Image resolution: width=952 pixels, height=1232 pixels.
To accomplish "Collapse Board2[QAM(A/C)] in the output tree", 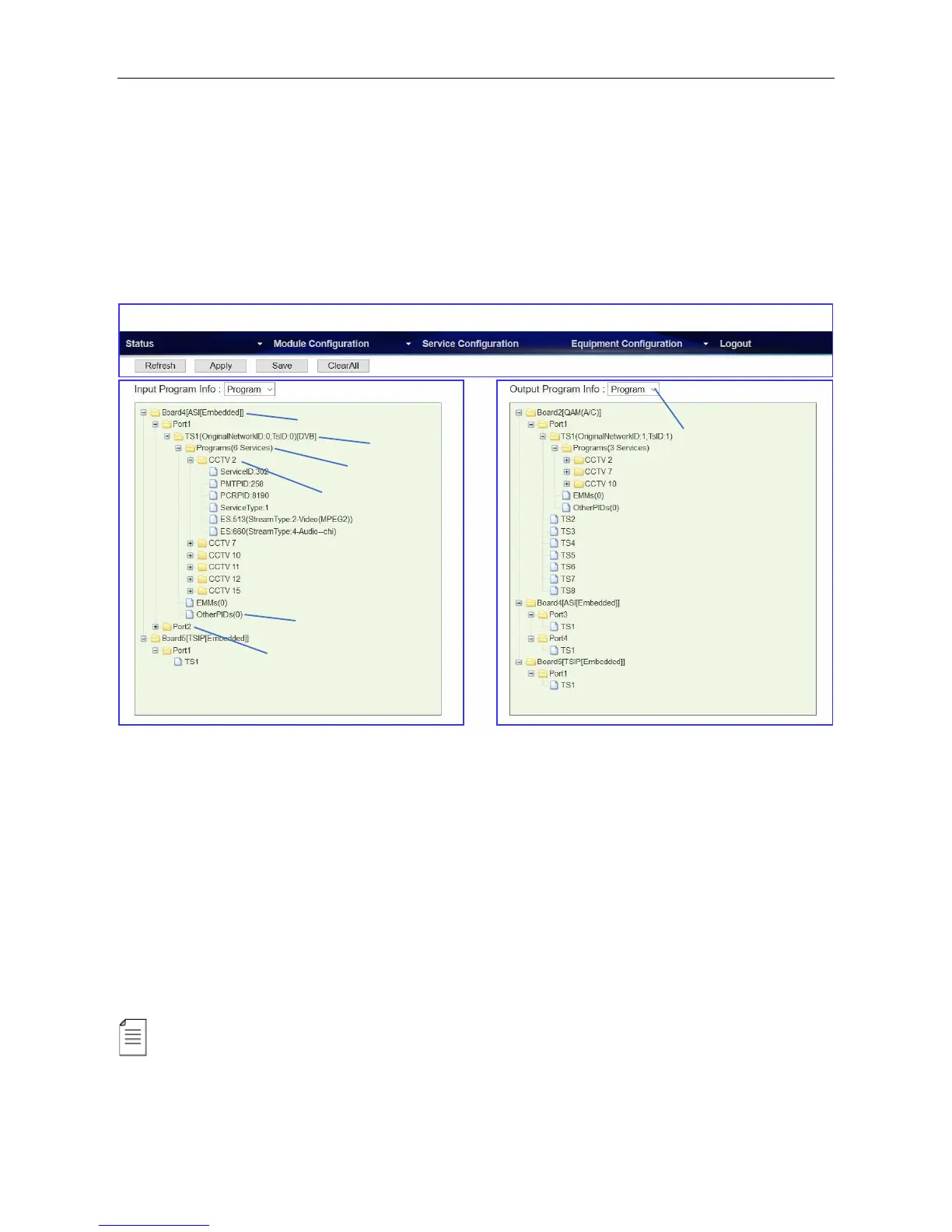I will [519, 413].
